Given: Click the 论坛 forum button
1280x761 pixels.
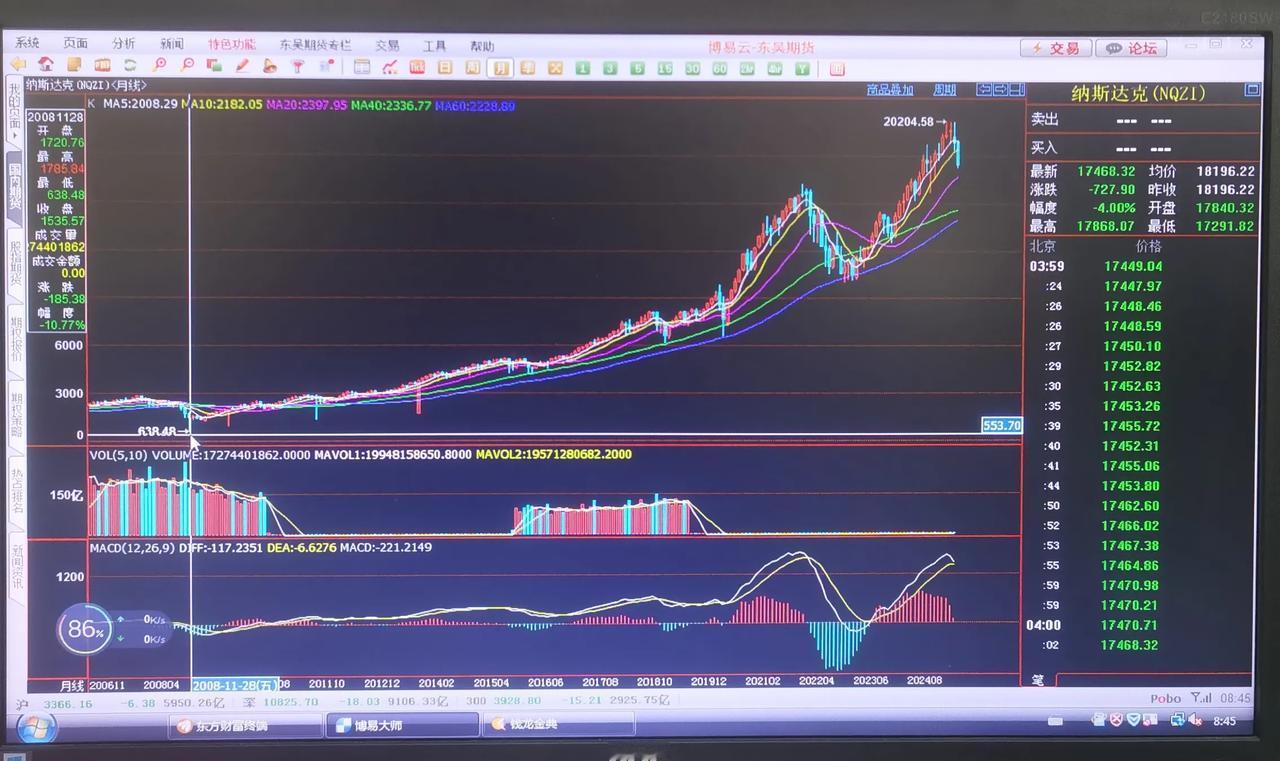Looking at the screenshot, I should point(1130,48).
